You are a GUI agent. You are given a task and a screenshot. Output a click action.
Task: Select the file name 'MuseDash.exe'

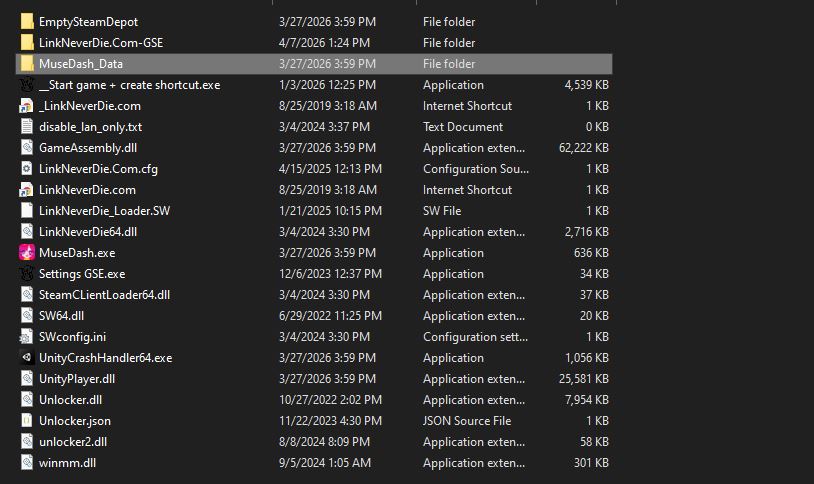coord(77,253)
